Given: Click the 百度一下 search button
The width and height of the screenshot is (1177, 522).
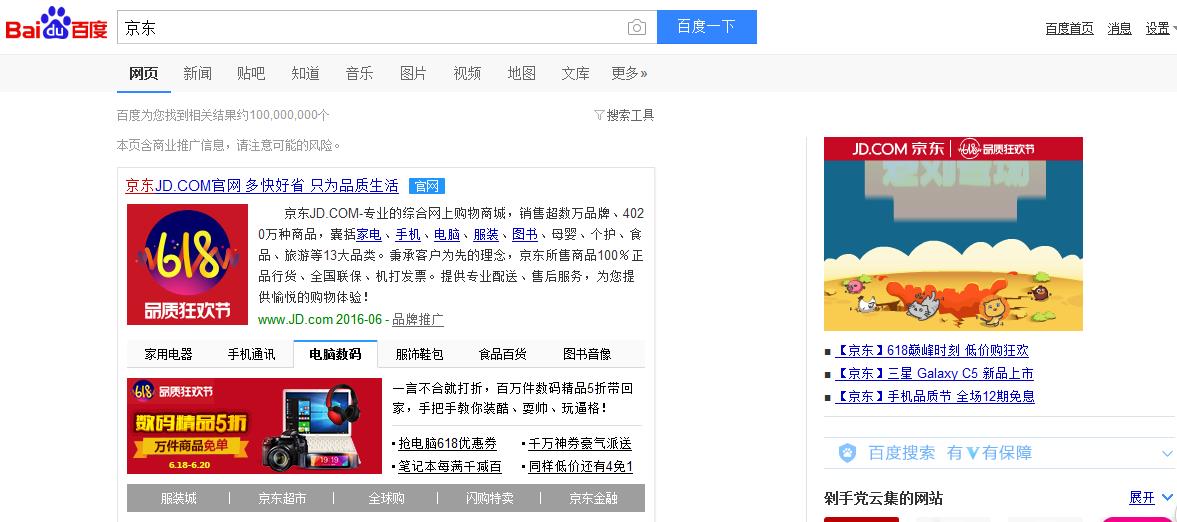Looking at the screenshot, I should point(706,27).
